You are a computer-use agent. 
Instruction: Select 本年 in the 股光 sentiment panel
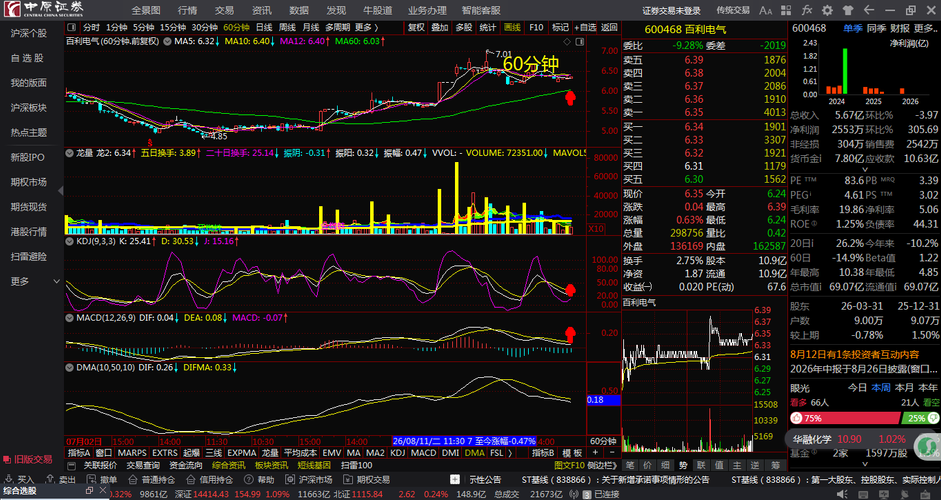(928, 388)
